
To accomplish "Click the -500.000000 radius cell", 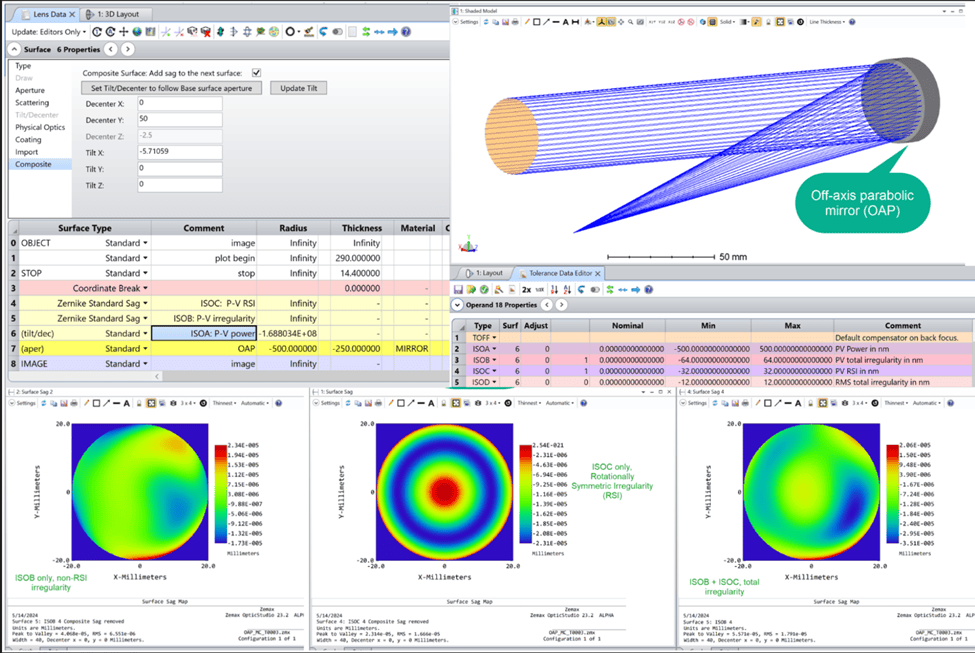I will [x=293, y=348].
